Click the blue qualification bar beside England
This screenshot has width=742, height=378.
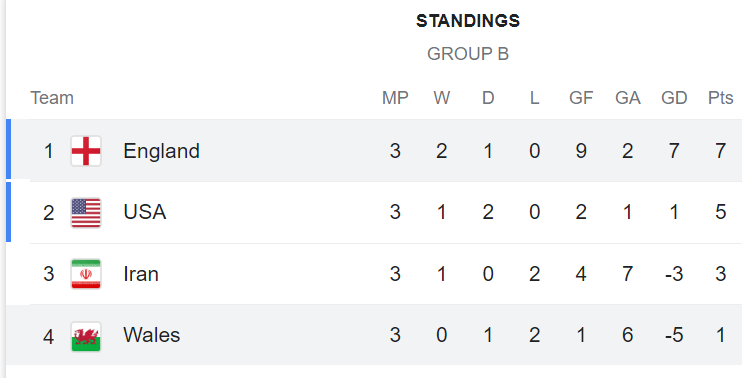(x=9, y=149)
